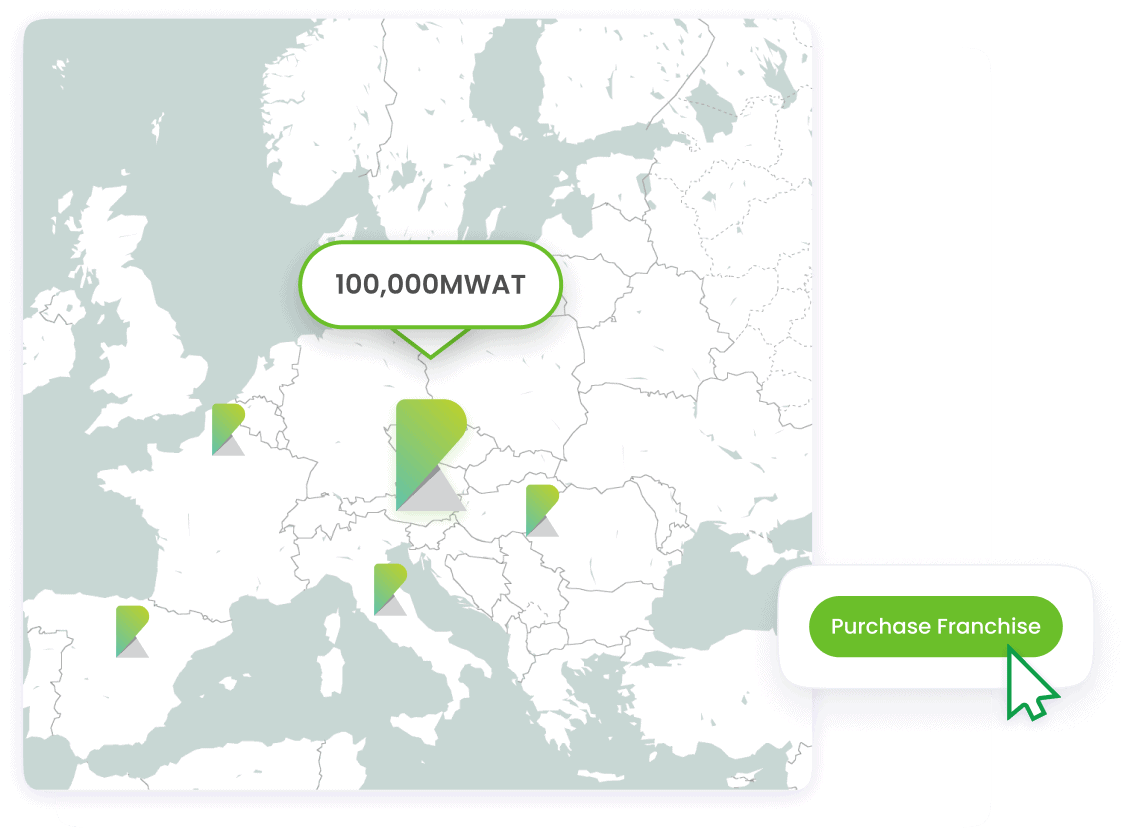The image size is (1146, 828).
Task: Click the 100,000MWAT tooltip bubble
Action: click(x=430, y=285)
